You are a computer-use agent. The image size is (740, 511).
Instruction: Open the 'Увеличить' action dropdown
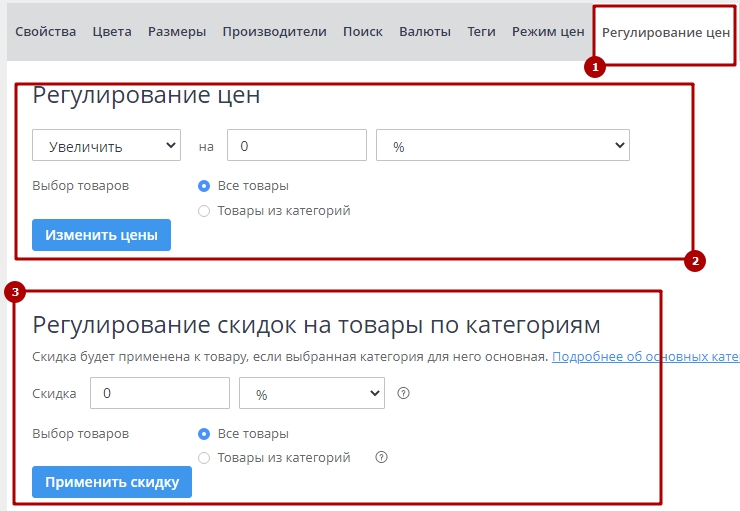(x=106, y=146)
